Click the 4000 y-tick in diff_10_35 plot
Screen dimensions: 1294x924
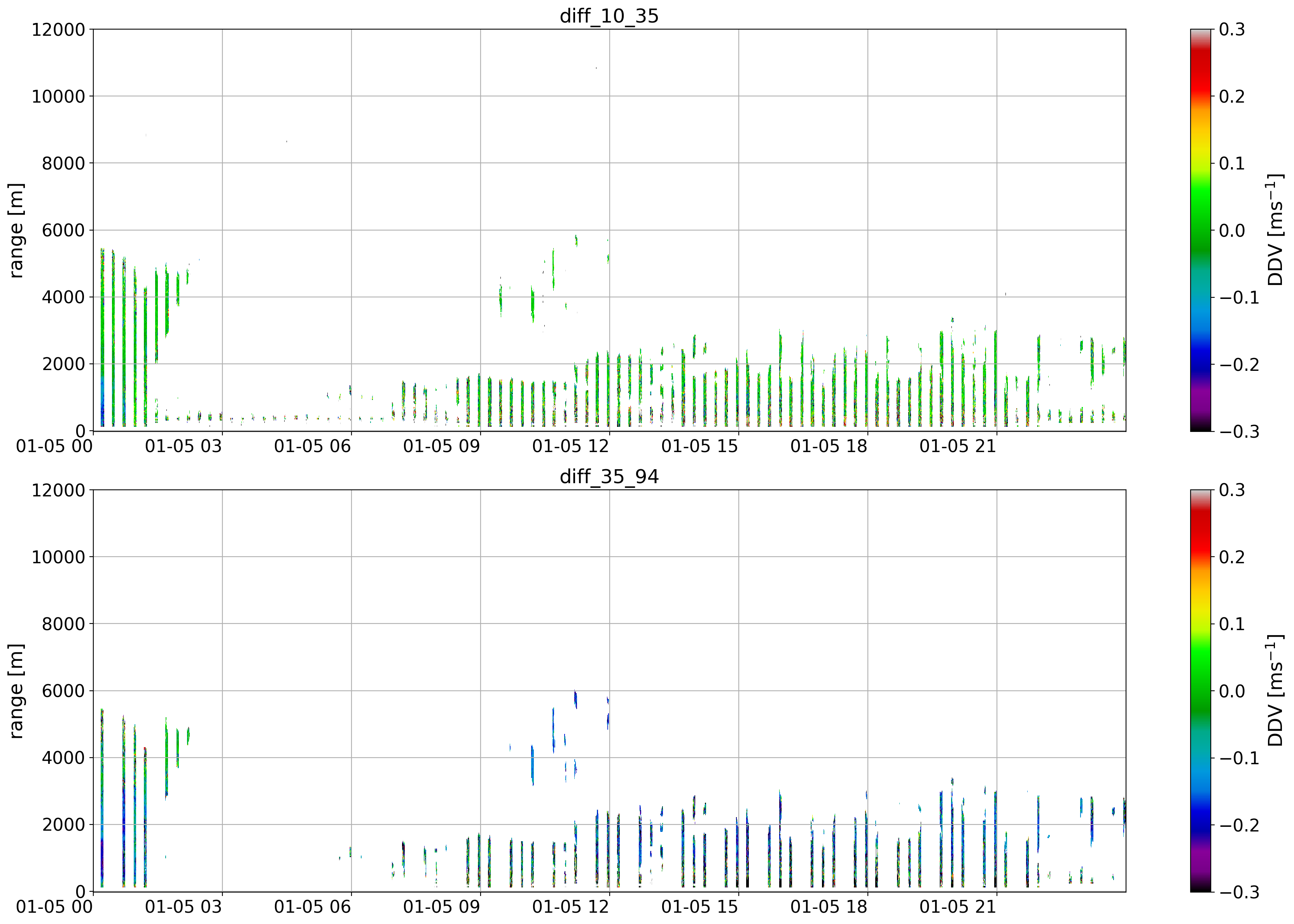63,297
